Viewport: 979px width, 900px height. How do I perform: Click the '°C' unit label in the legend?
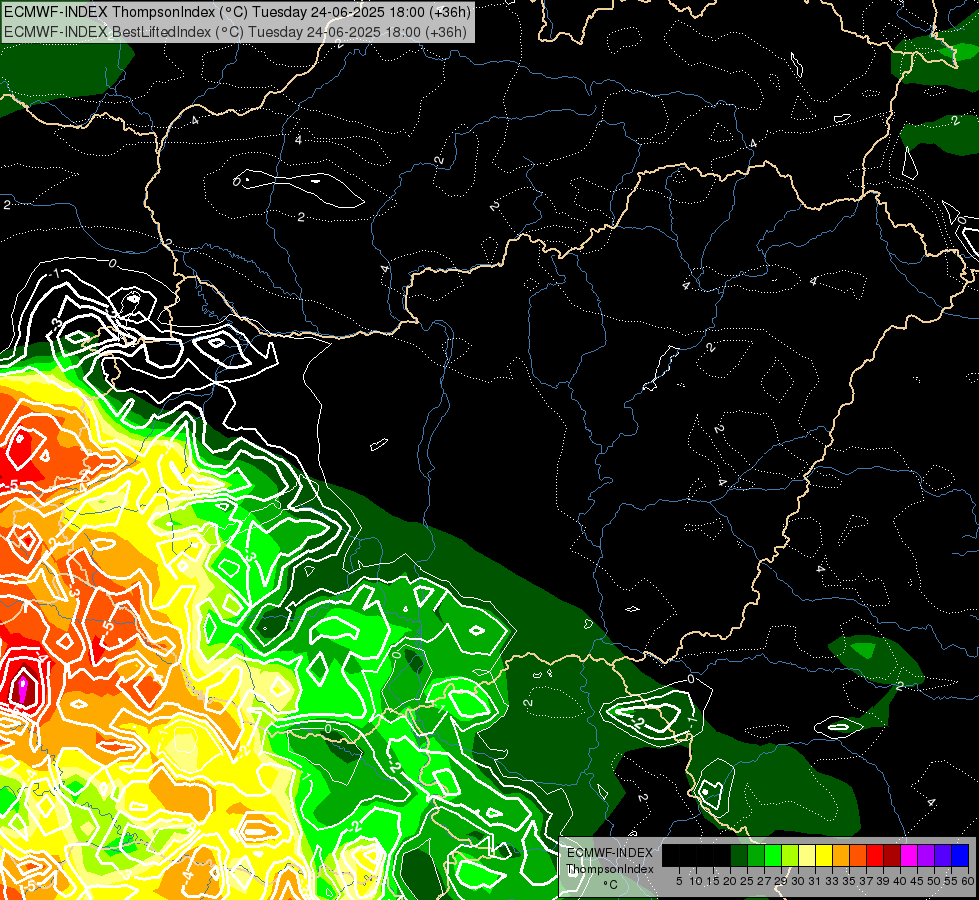(610, 885)
